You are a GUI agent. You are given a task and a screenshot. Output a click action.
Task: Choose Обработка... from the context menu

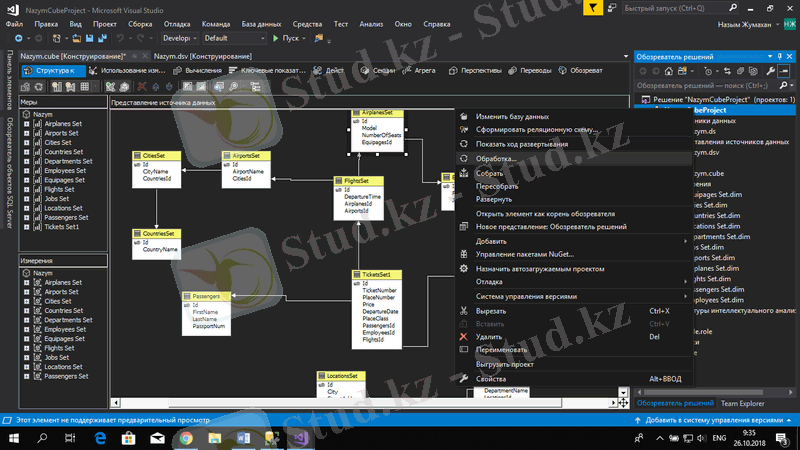click(496, 159)
